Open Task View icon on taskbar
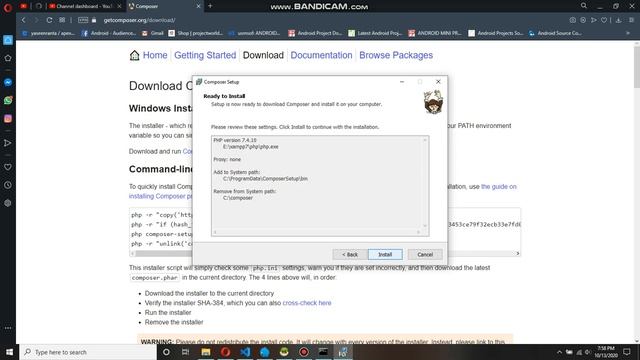The width and height of the screenshot is (640, 360). click(186, 352)
